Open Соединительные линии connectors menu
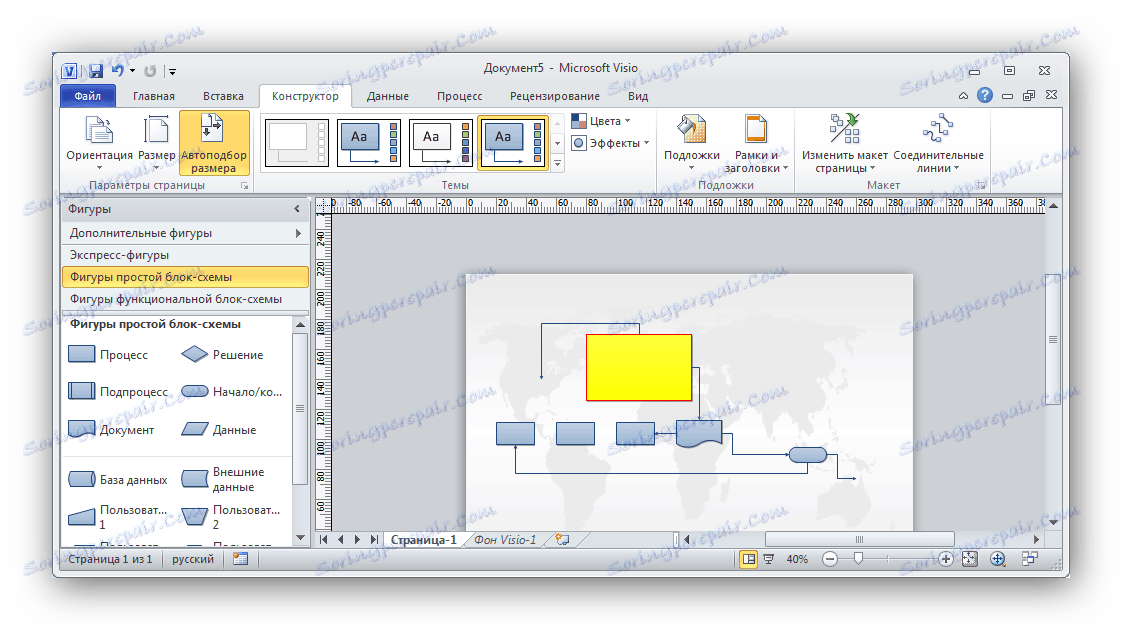1122x630 pixels. [x=938, y=143]
